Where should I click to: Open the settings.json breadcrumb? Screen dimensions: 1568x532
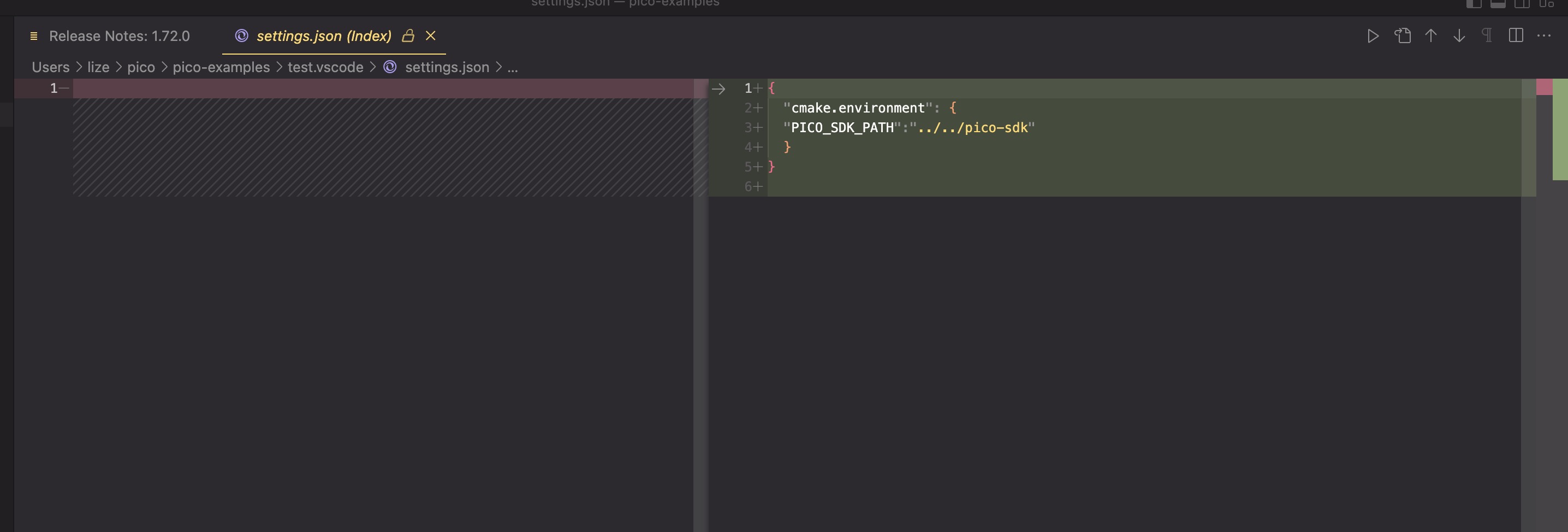(447, 68)
